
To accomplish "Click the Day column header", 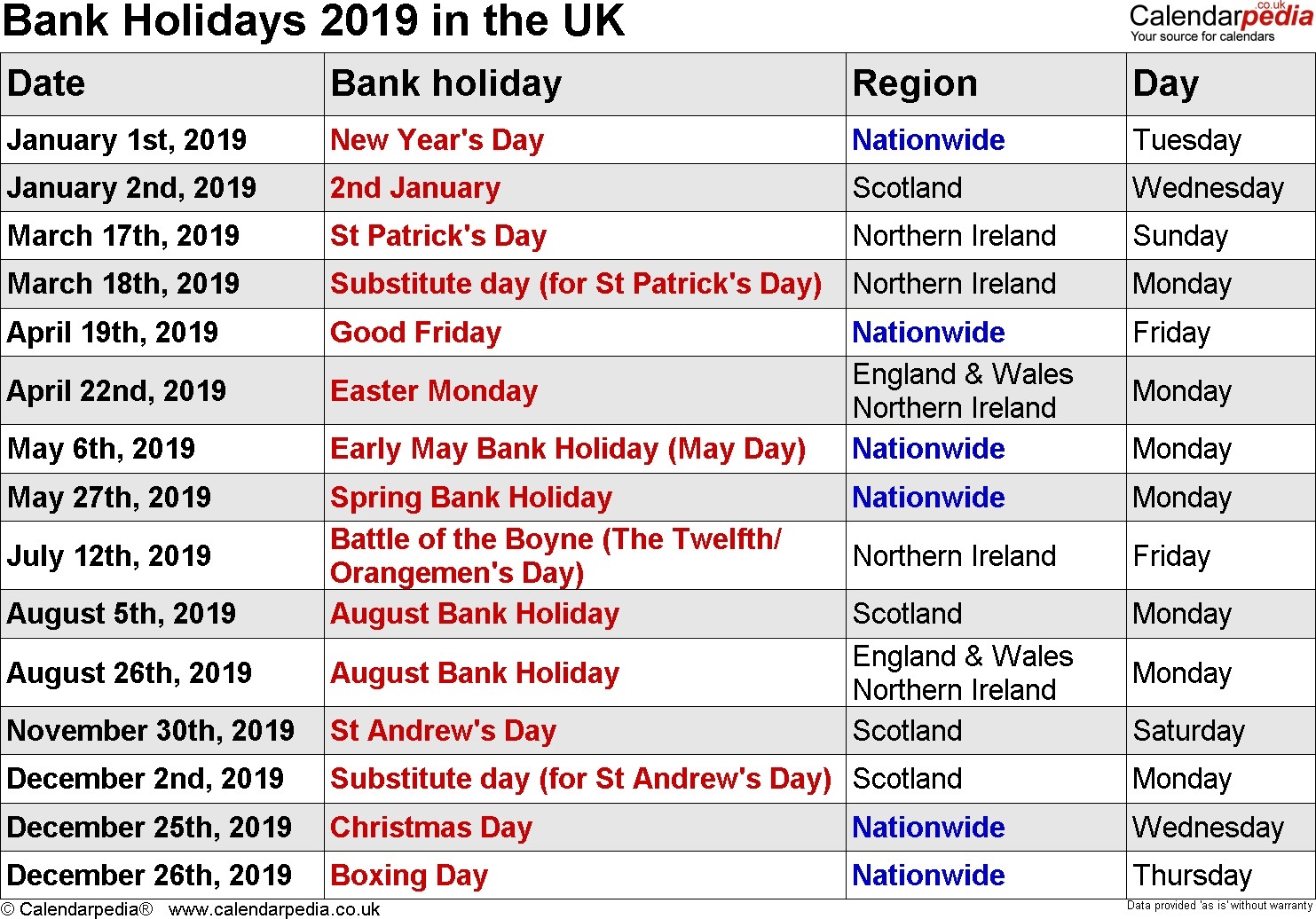I will [1165, 83].
